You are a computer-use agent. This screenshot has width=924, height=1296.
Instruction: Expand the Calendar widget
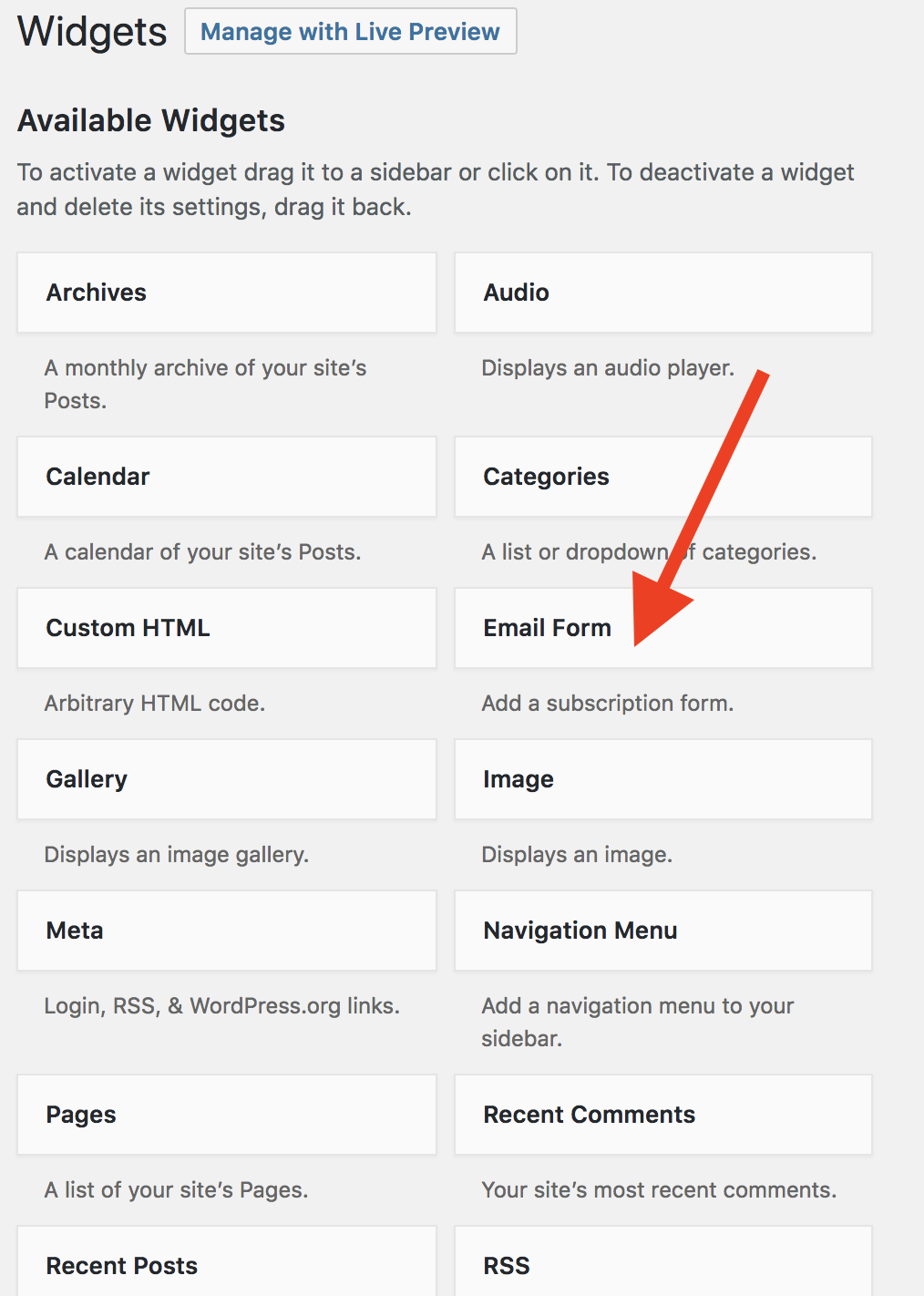226,476
